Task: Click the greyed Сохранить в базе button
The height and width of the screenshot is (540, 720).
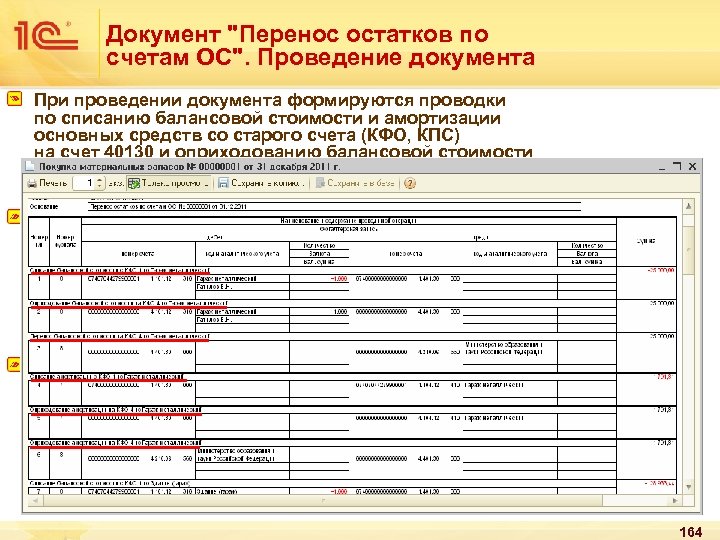Action: coord(354,183)
